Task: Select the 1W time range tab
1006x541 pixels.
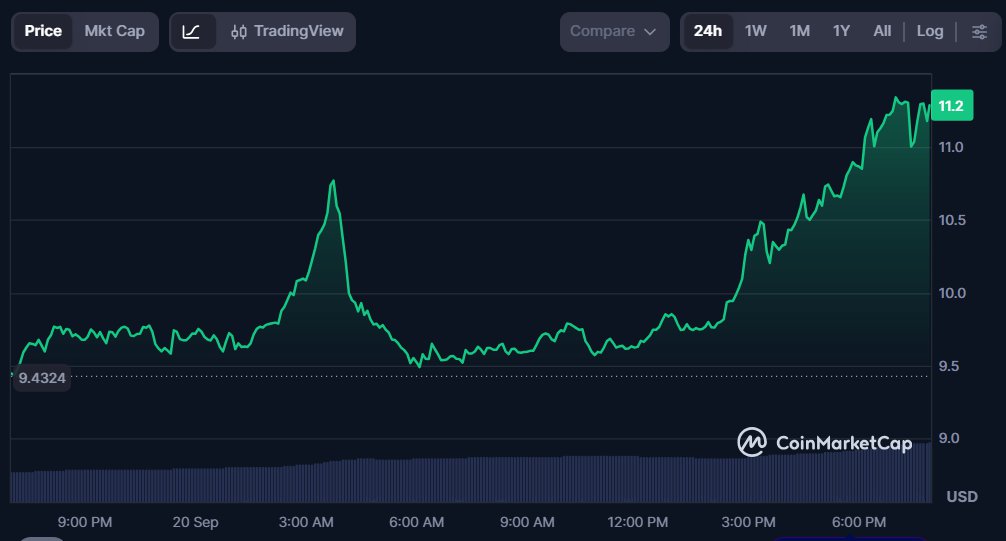Action: pyautogui.click(x=756, y=31)
